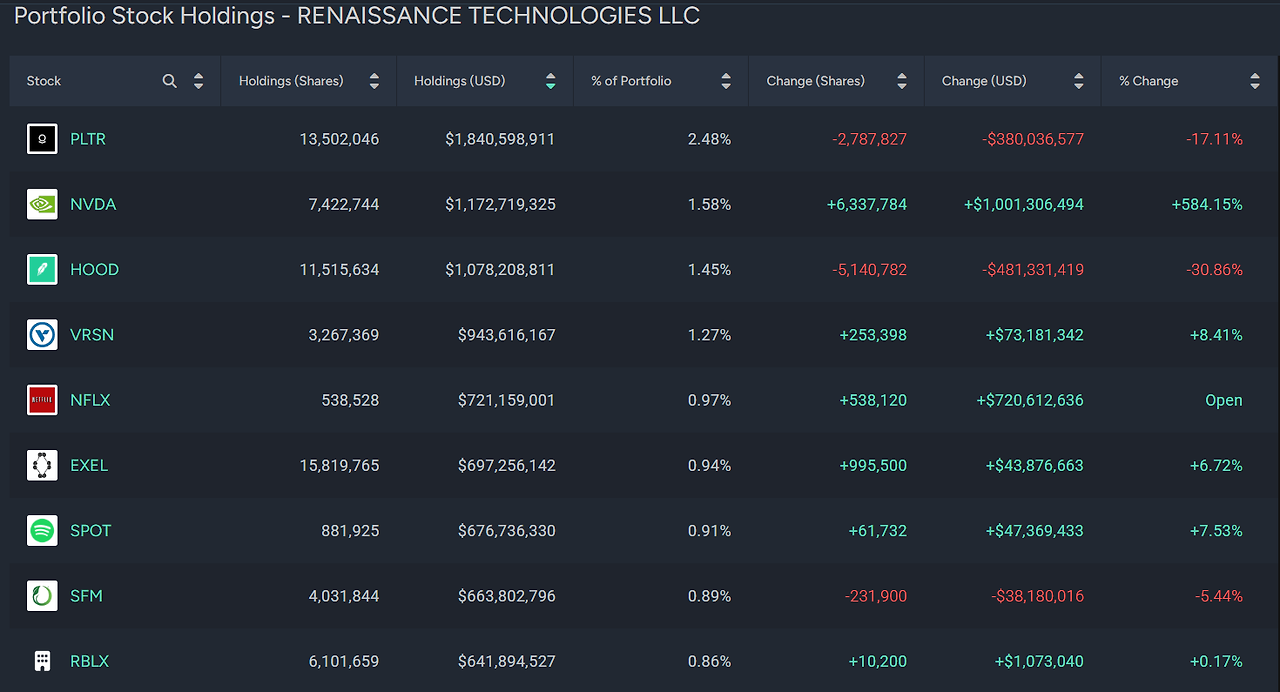Sort the Holdings (Shares) column
The image size is (1280, 692).
click(x=374, y=80)
